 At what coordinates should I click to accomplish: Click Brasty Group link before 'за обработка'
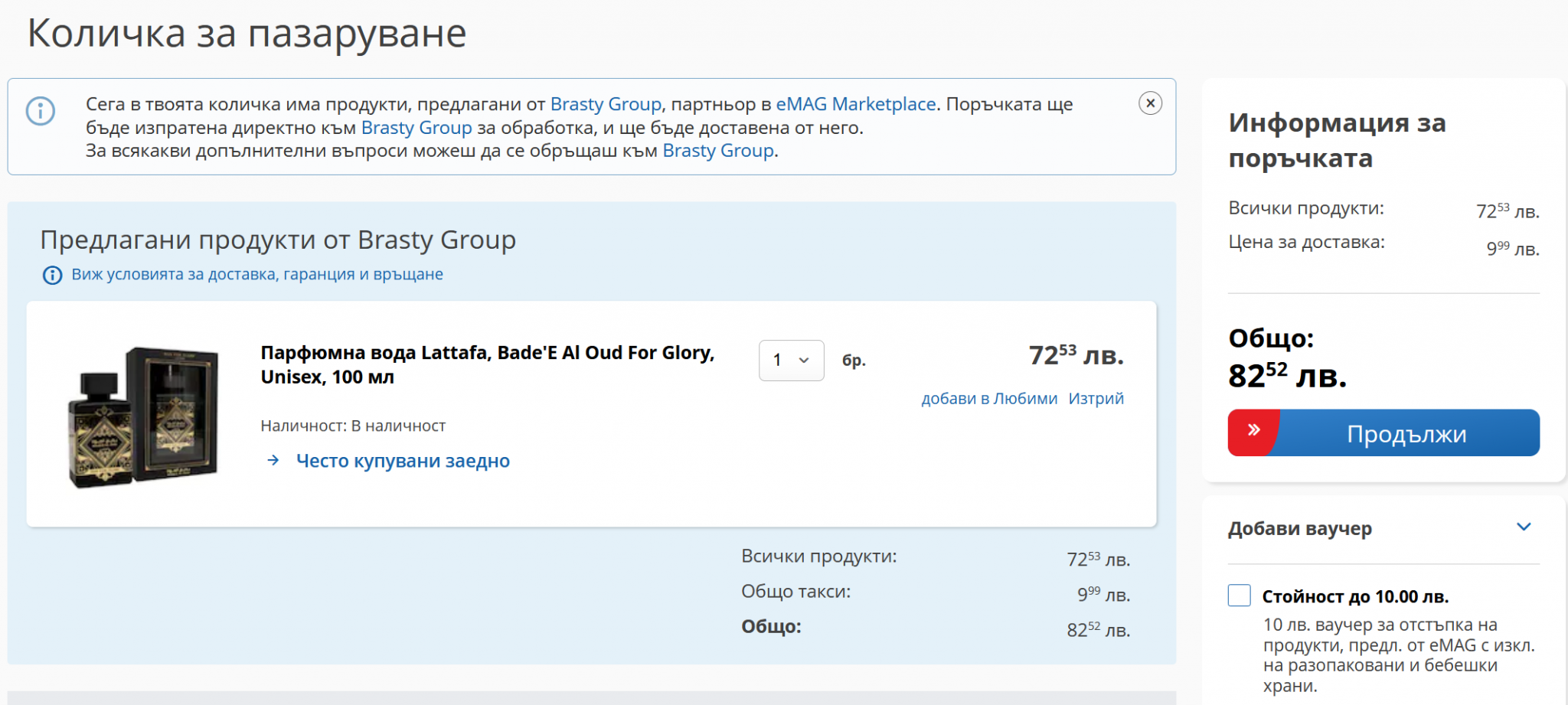coord(416,128)
